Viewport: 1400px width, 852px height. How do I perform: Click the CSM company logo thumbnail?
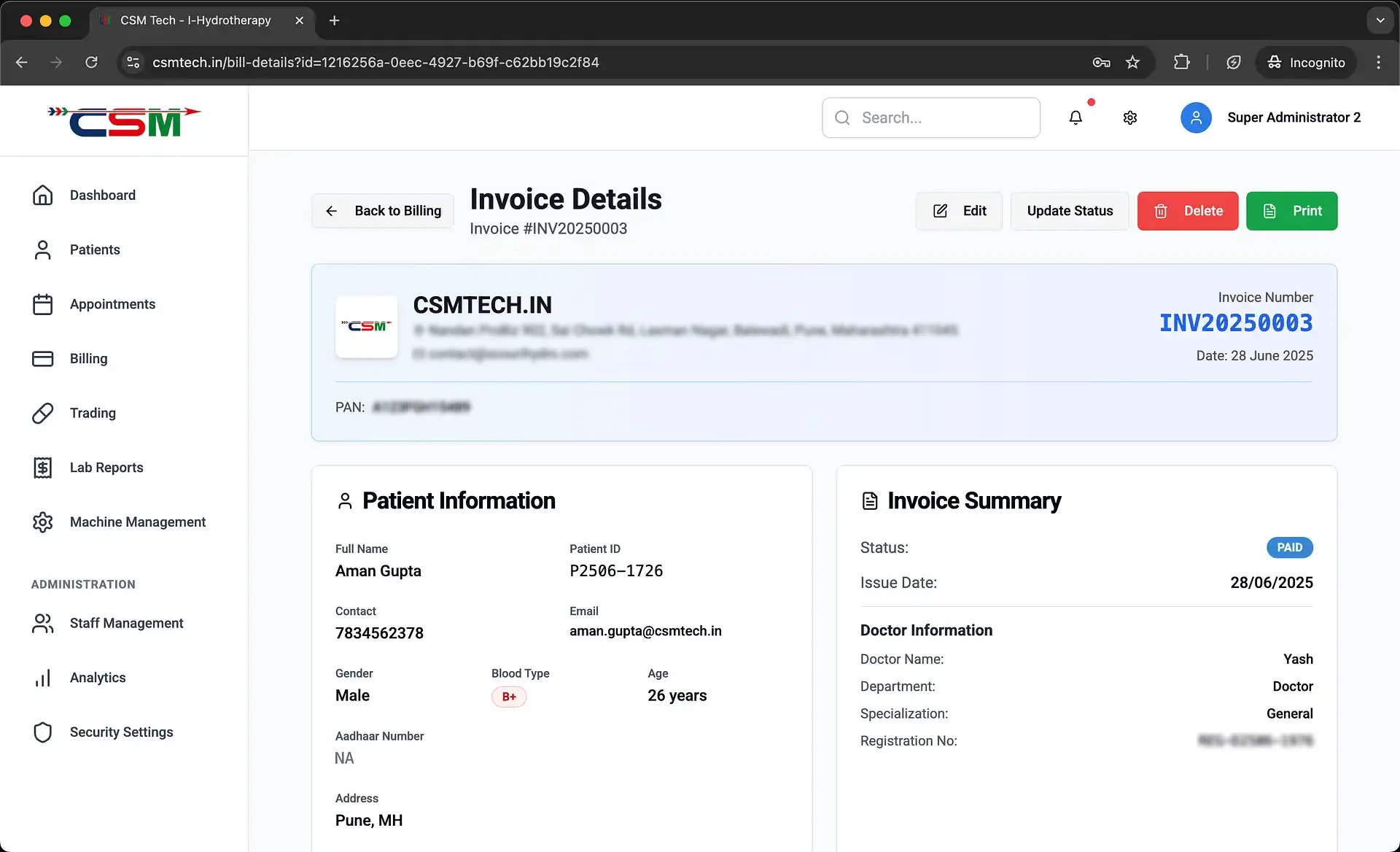point(366,326)
